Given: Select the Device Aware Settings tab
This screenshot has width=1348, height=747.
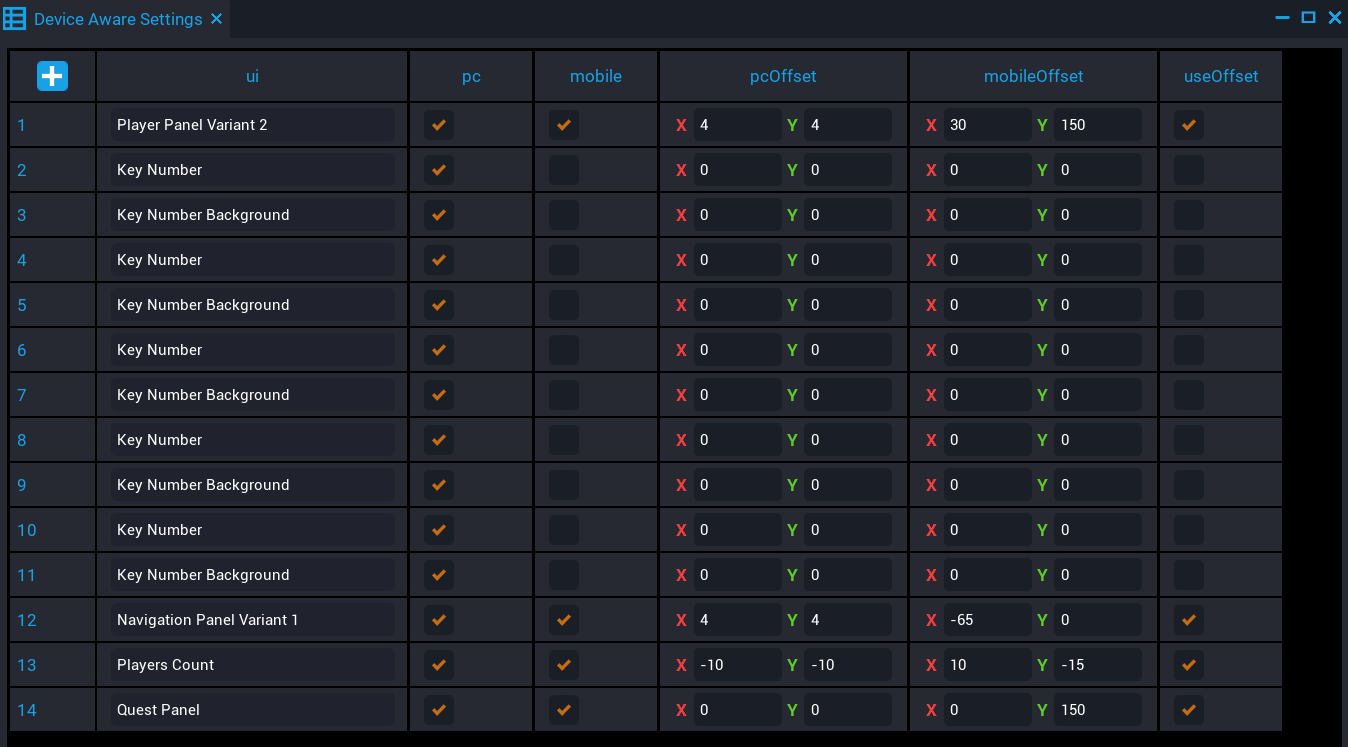Looking at the screenshot, I should tap(118, 19).
